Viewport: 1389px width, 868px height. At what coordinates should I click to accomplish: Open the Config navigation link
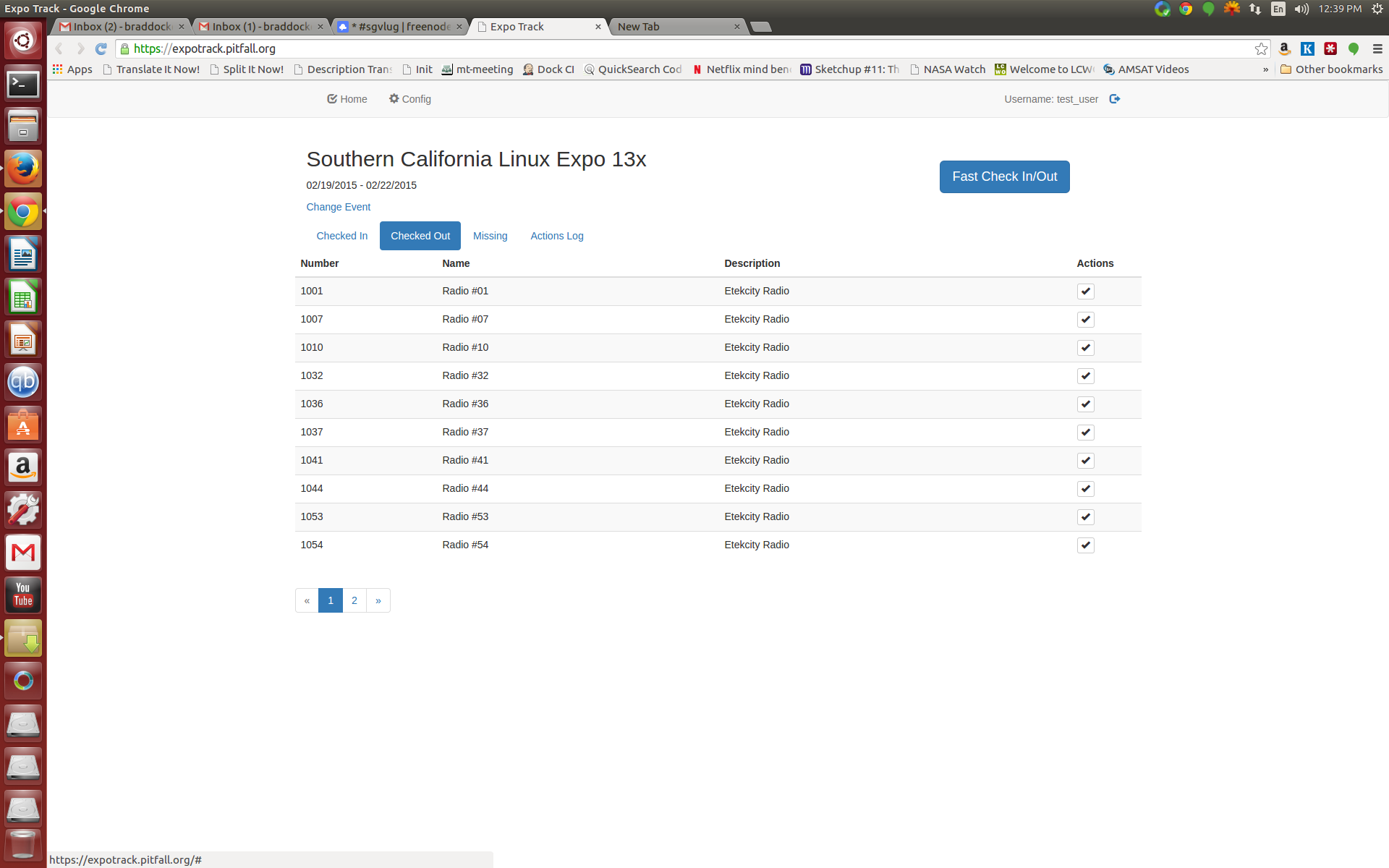click(x=410, y=99)
